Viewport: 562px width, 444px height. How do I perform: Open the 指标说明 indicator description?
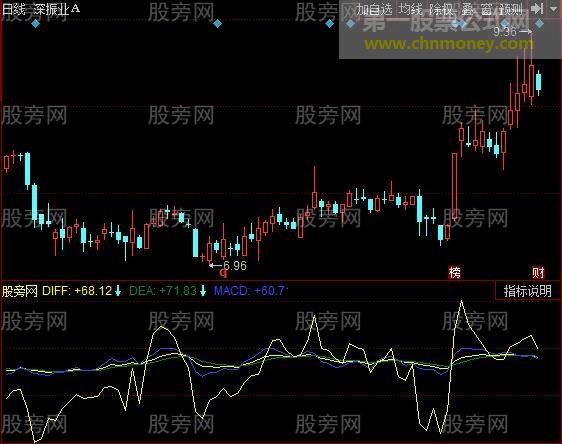[x=527, y=291]
